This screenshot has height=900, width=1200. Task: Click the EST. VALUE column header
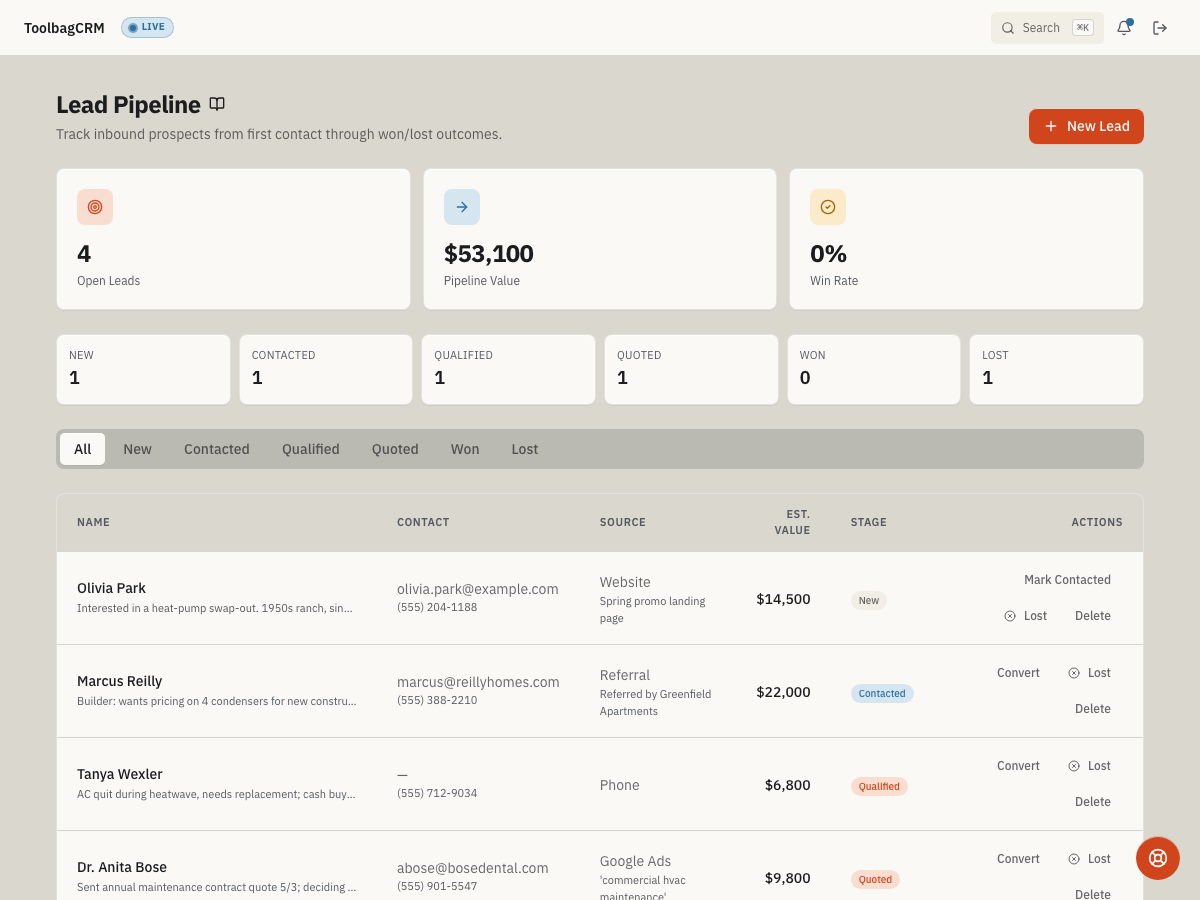[x=792, y=522]
